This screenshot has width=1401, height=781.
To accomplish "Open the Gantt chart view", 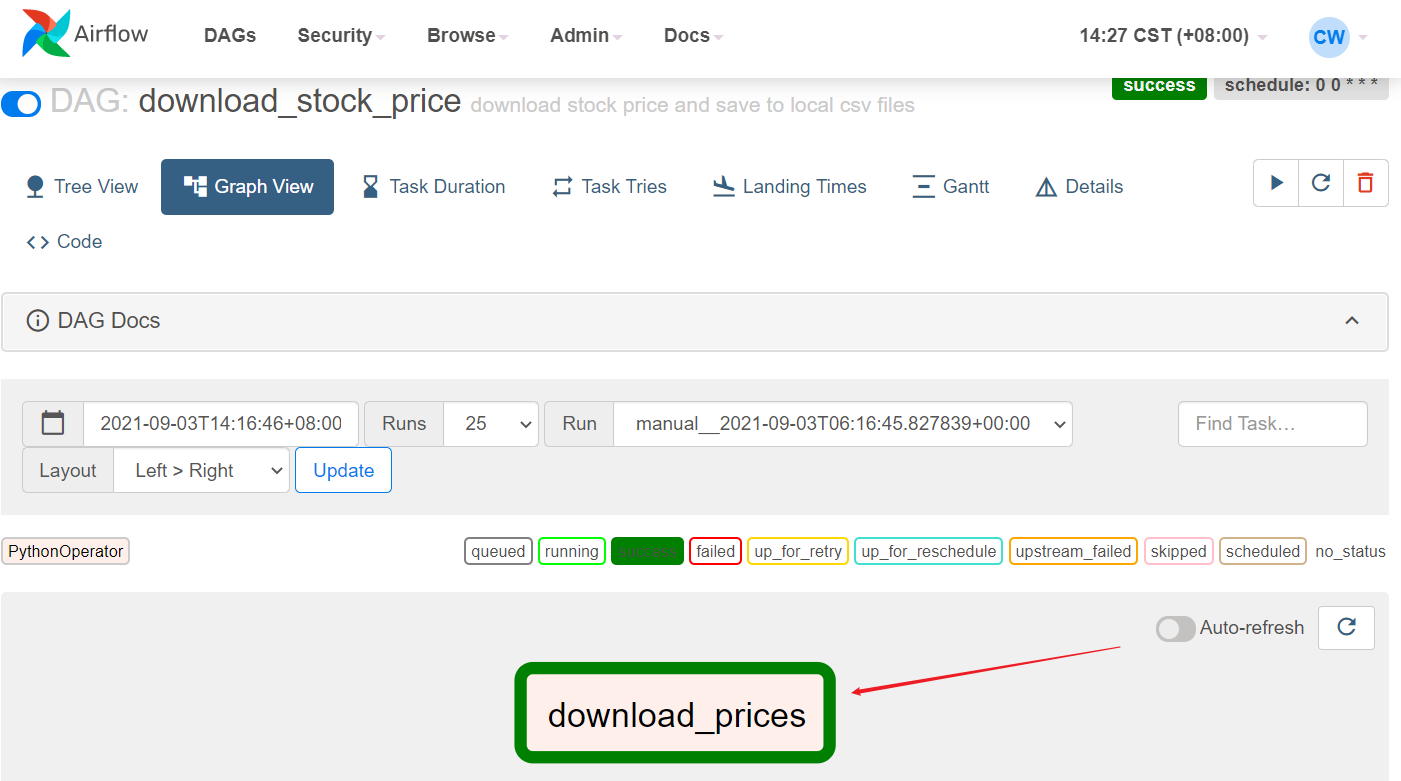I will click(x=951, y=187).
